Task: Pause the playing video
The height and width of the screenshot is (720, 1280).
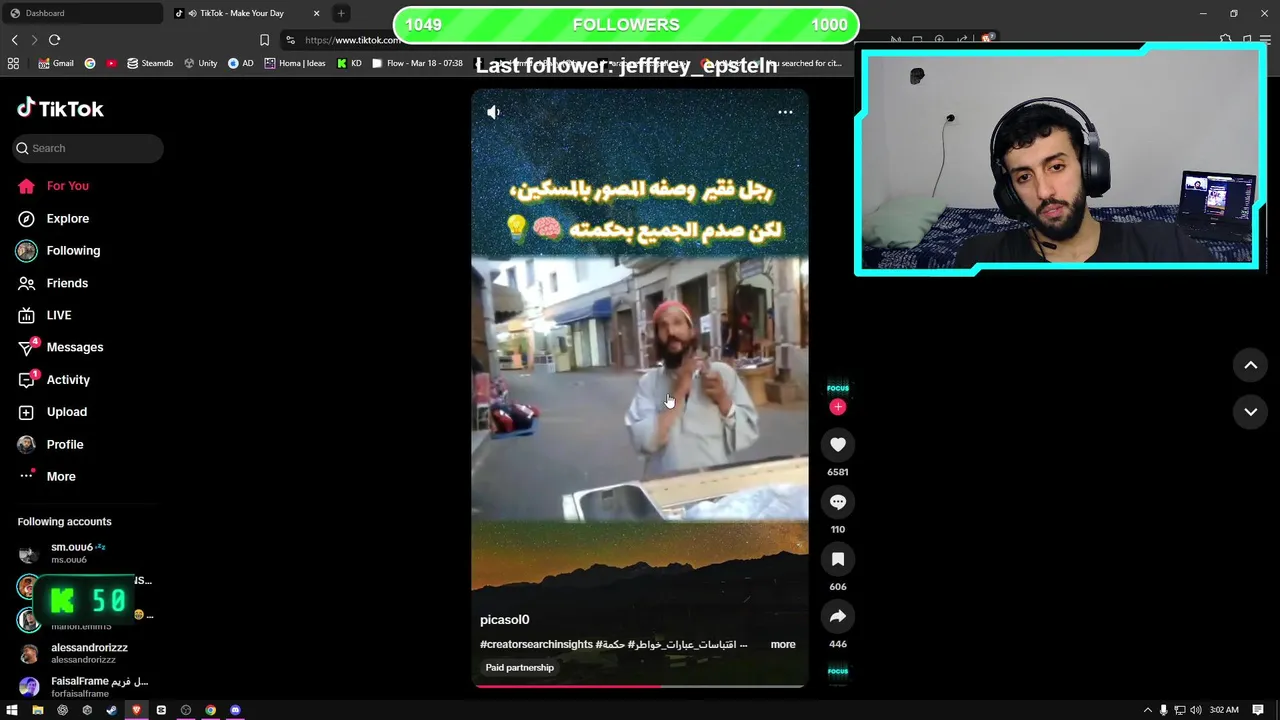Action: pyautogui.click(x=640, y=390)
